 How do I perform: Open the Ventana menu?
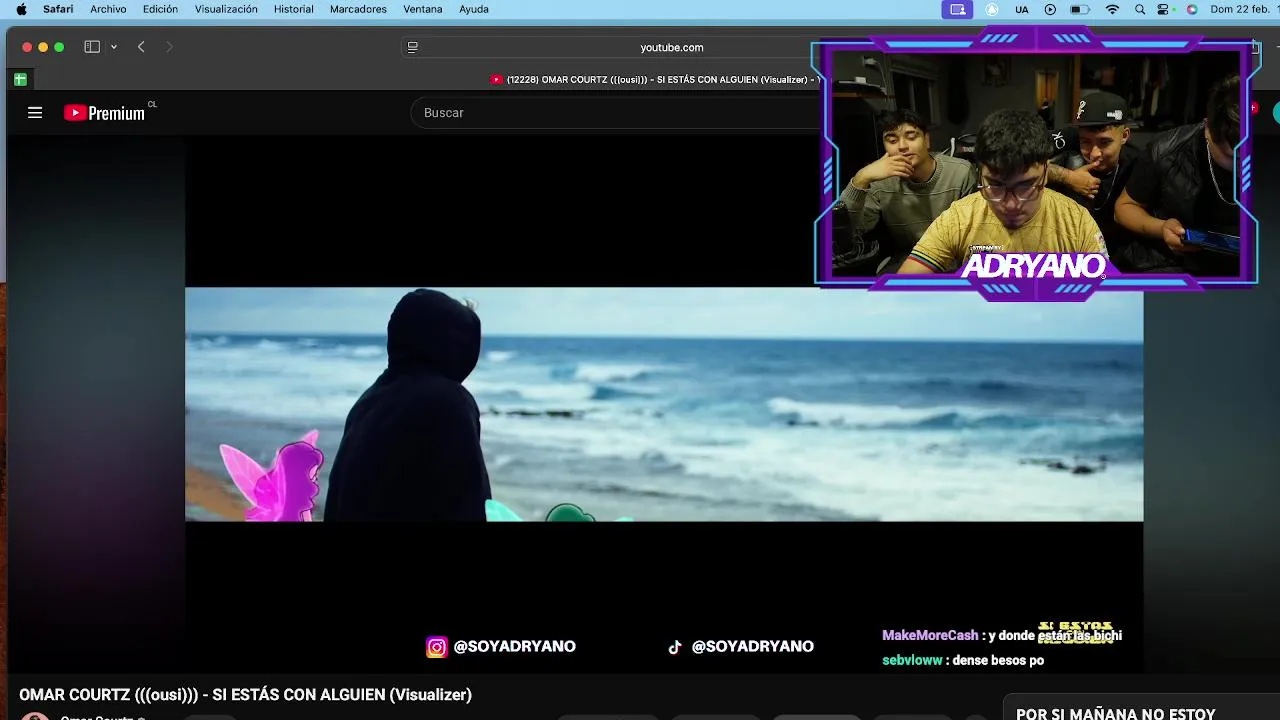423,9
